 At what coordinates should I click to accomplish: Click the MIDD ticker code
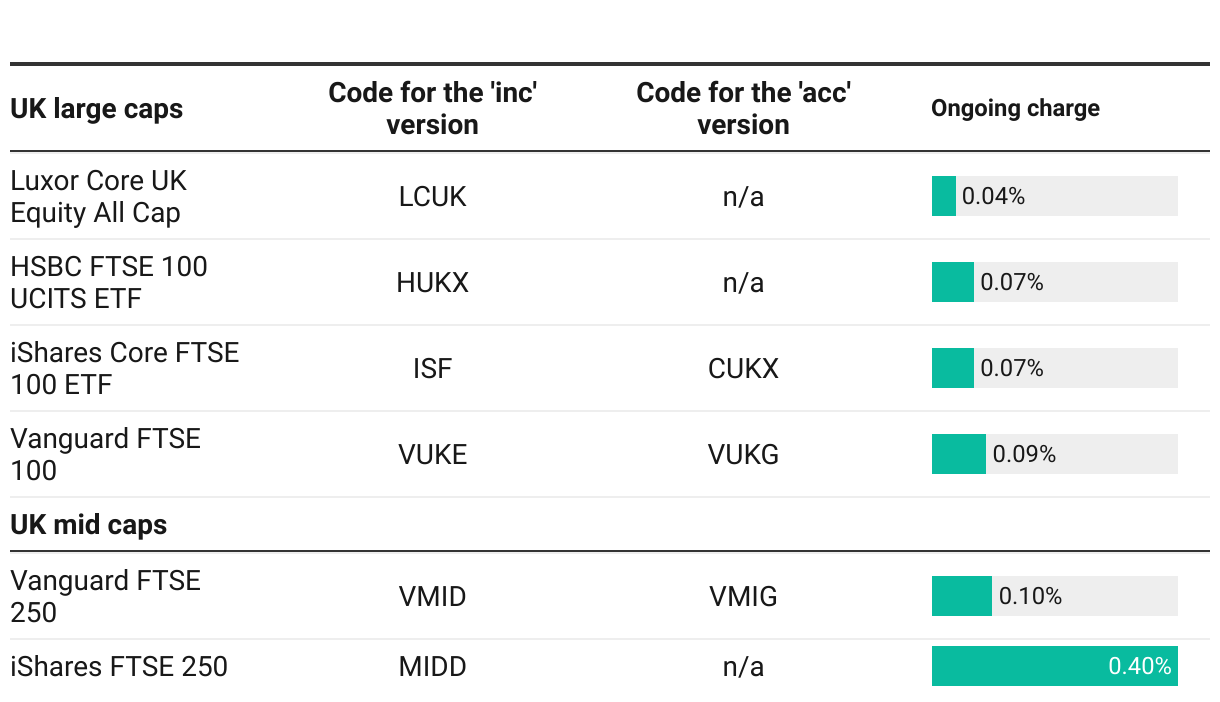[x=432, y=666]
